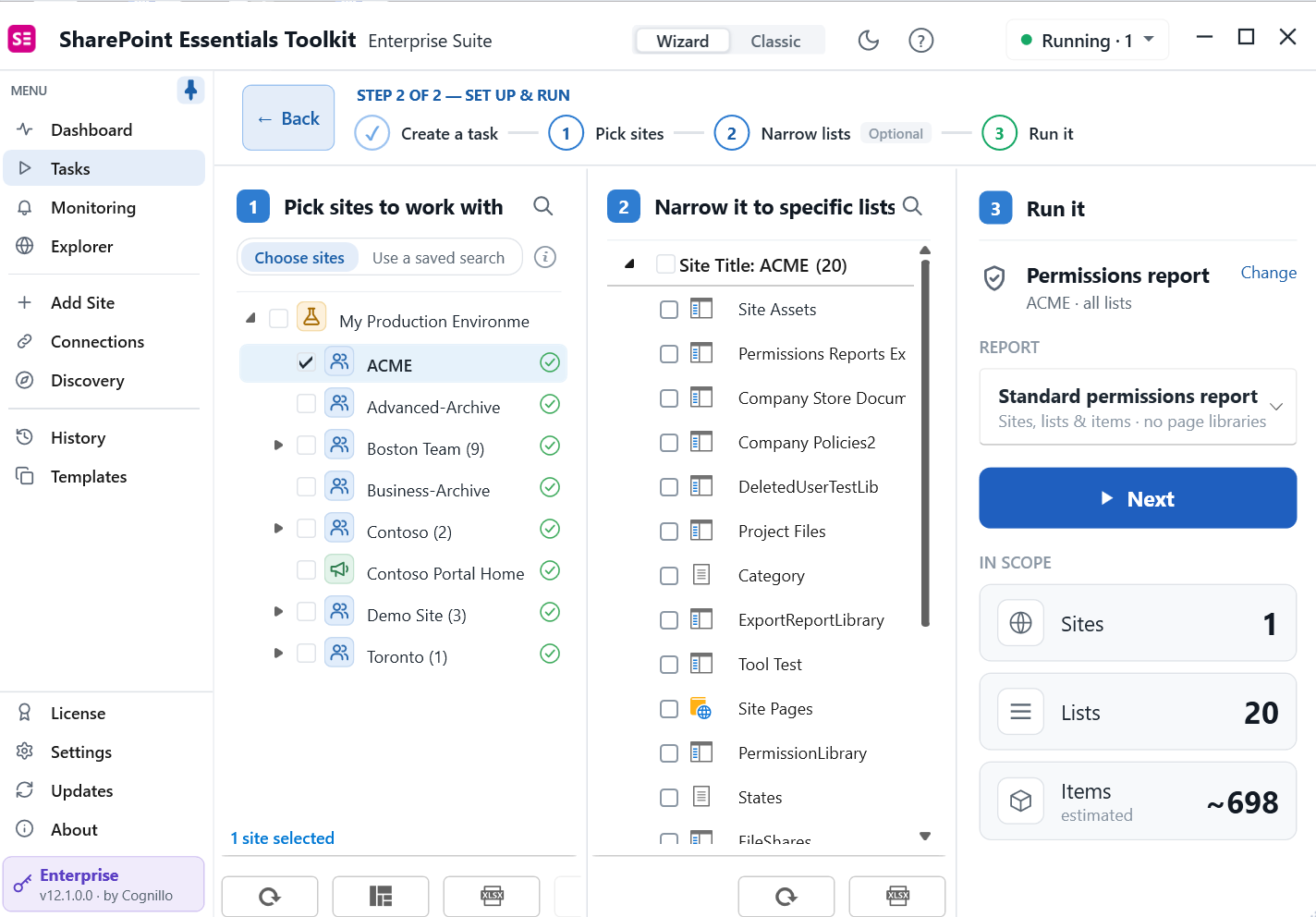Image resolution: width=1316 pixels, height=917 pixels.
Task: Collapse My Production Environment node
Action: click(x=250, y=318)
